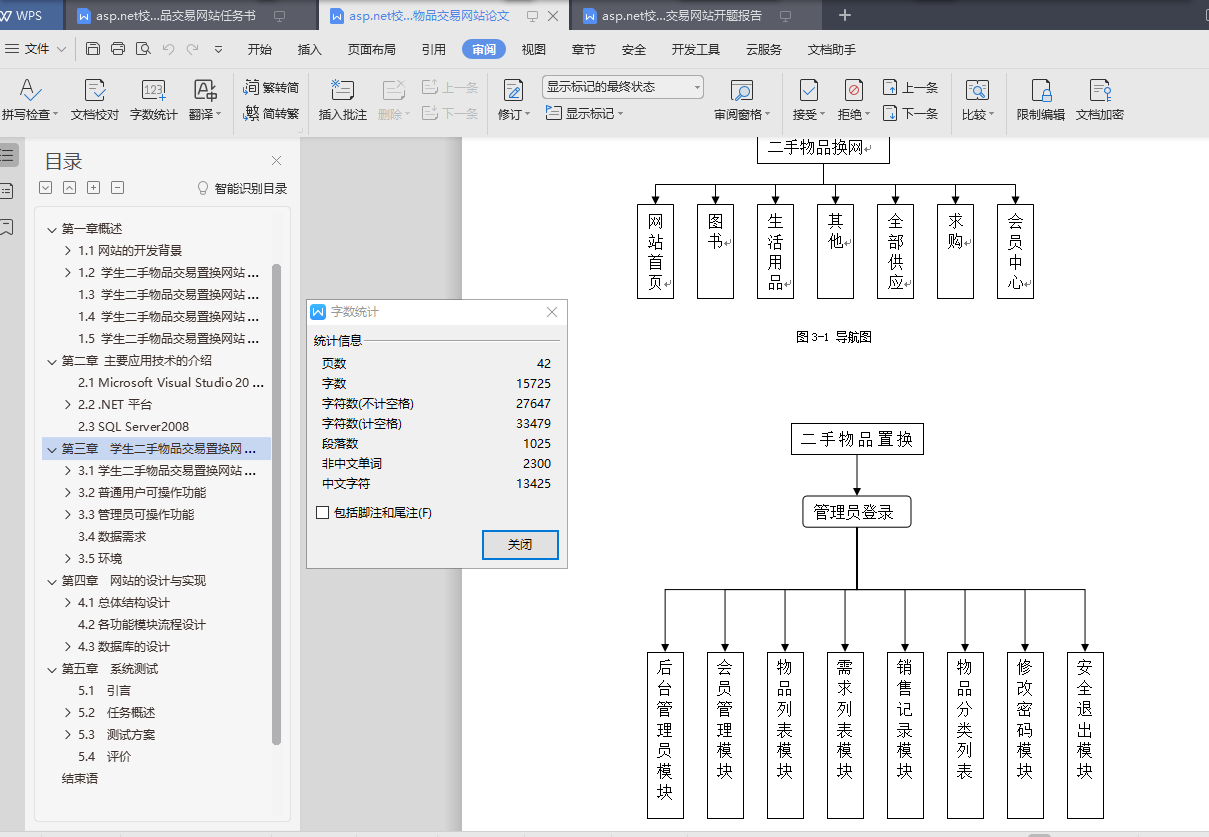Image resolution: width=1209 pixels, height=837 pixels.
Task: Click collapse-all minus icon in 目录 panel
Action: tap(117, 188)
